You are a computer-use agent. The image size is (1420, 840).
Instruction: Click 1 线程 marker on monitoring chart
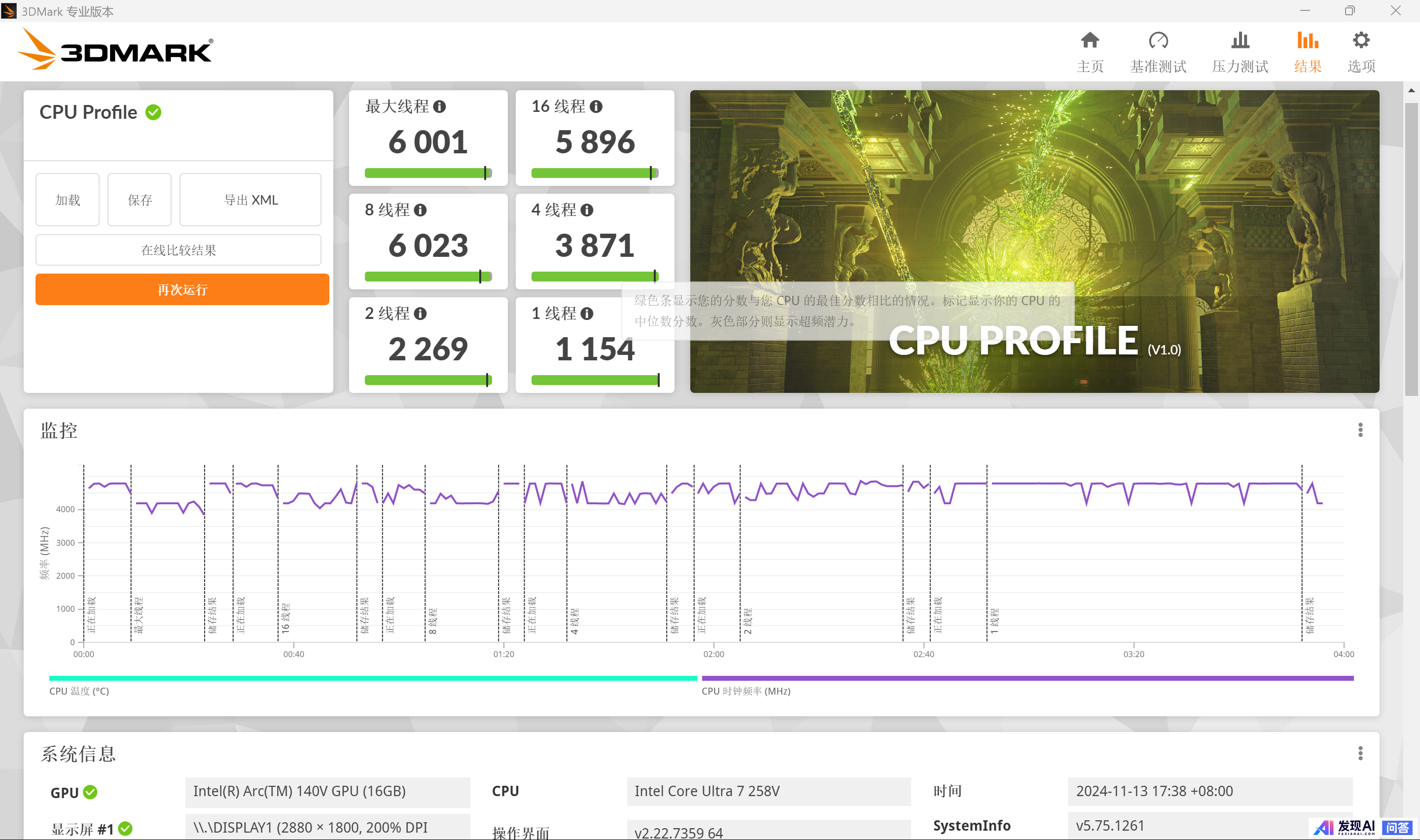tap(994, 621)
